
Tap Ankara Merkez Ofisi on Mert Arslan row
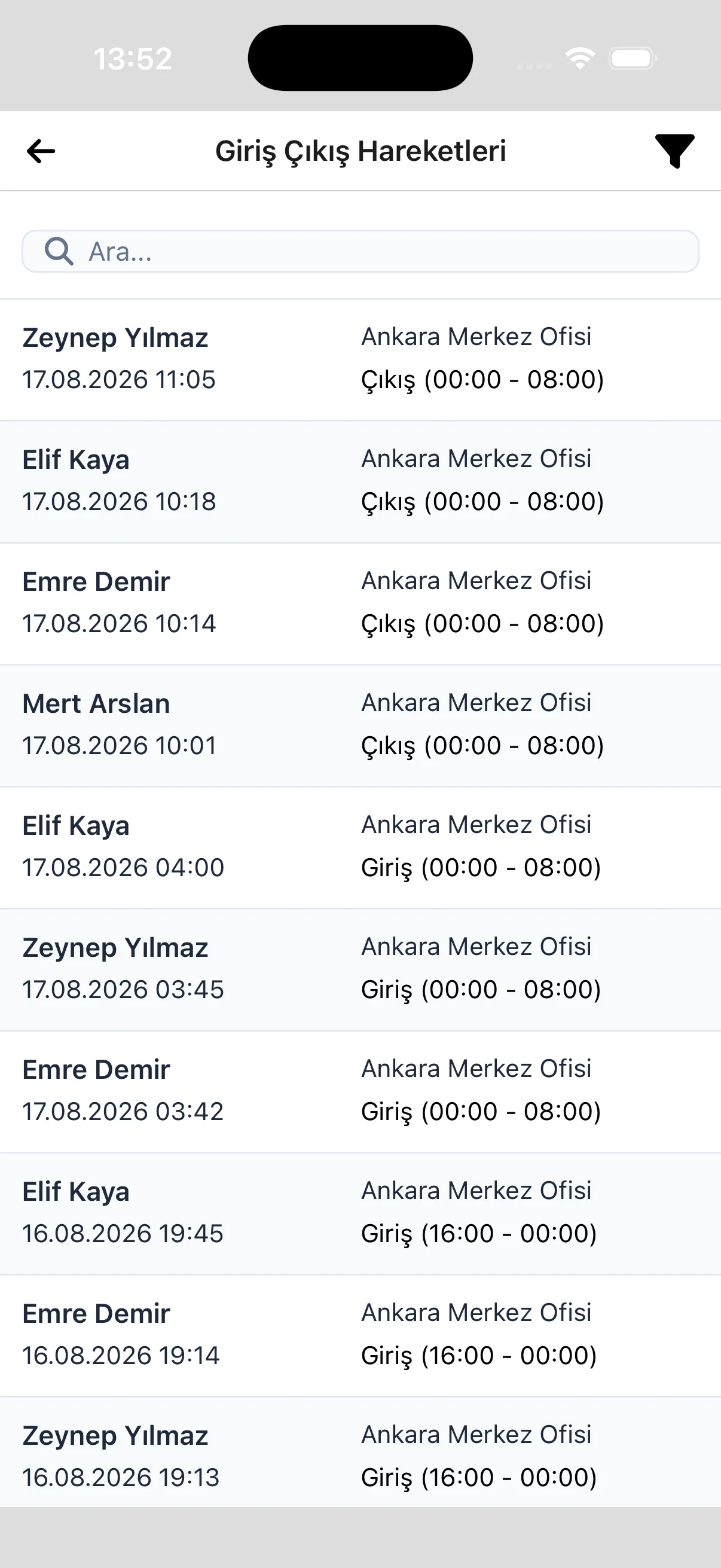pyautogui.click(x=476, y=703)
